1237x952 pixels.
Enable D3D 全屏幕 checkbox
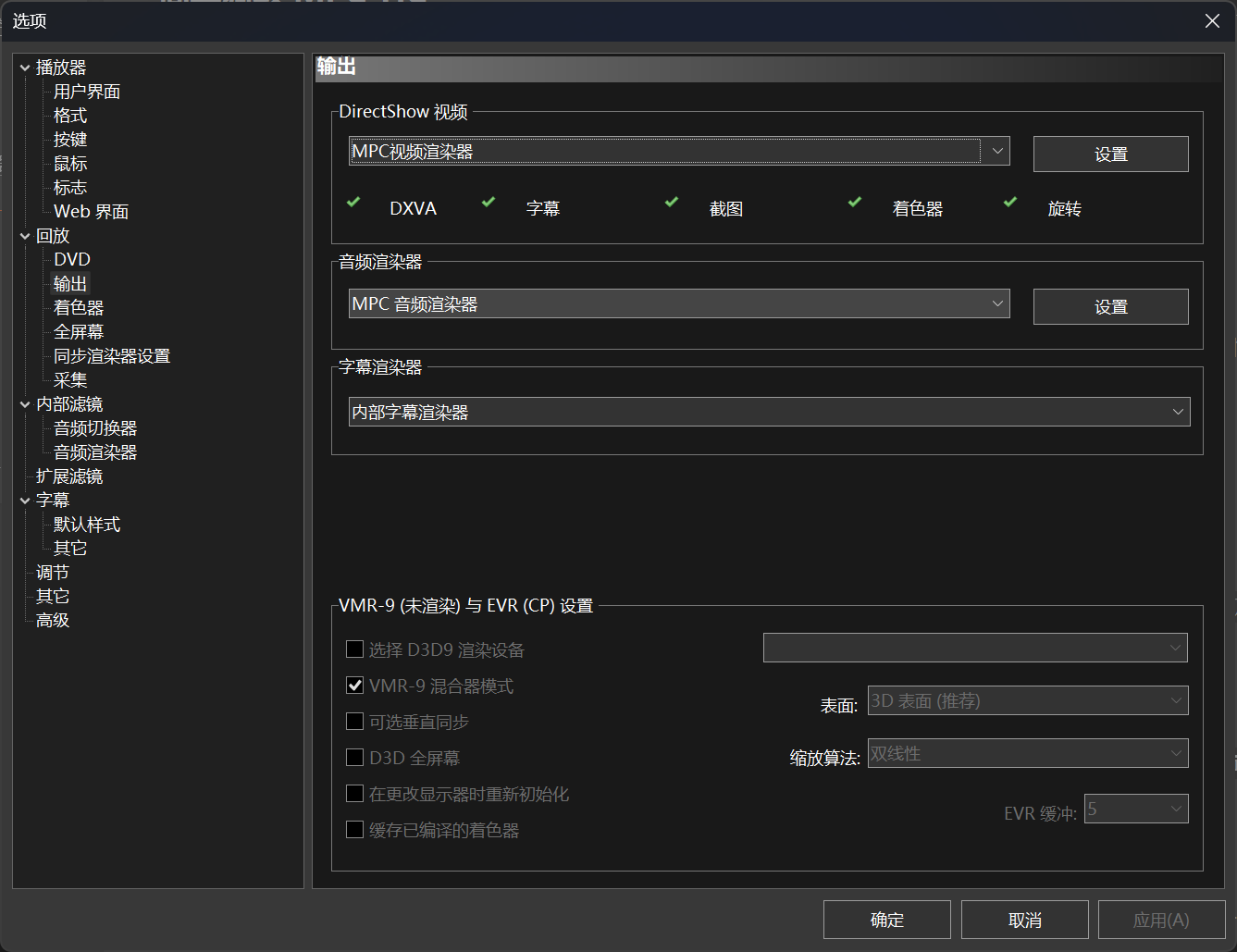pyautogui.click(x=354, y=757)
